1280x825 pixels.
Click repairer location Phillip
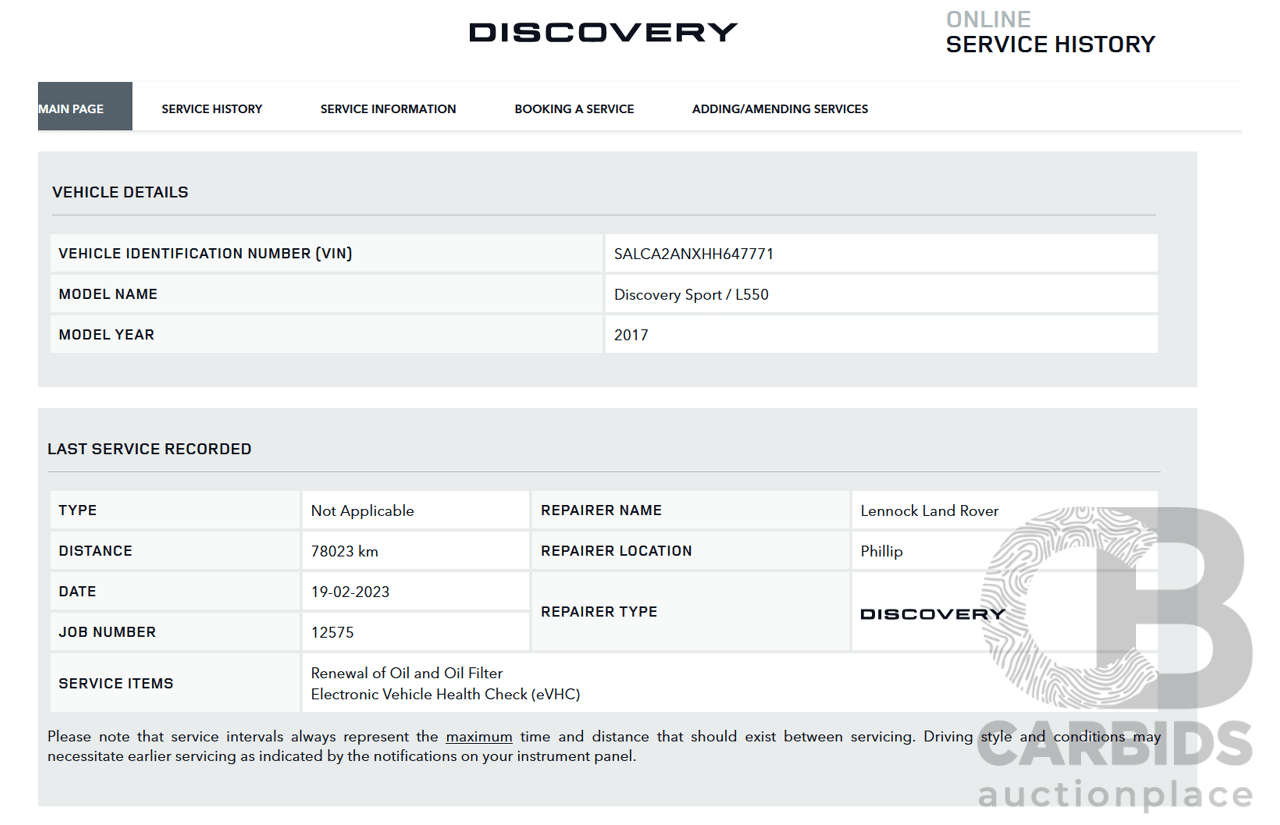tap(881, 551)
